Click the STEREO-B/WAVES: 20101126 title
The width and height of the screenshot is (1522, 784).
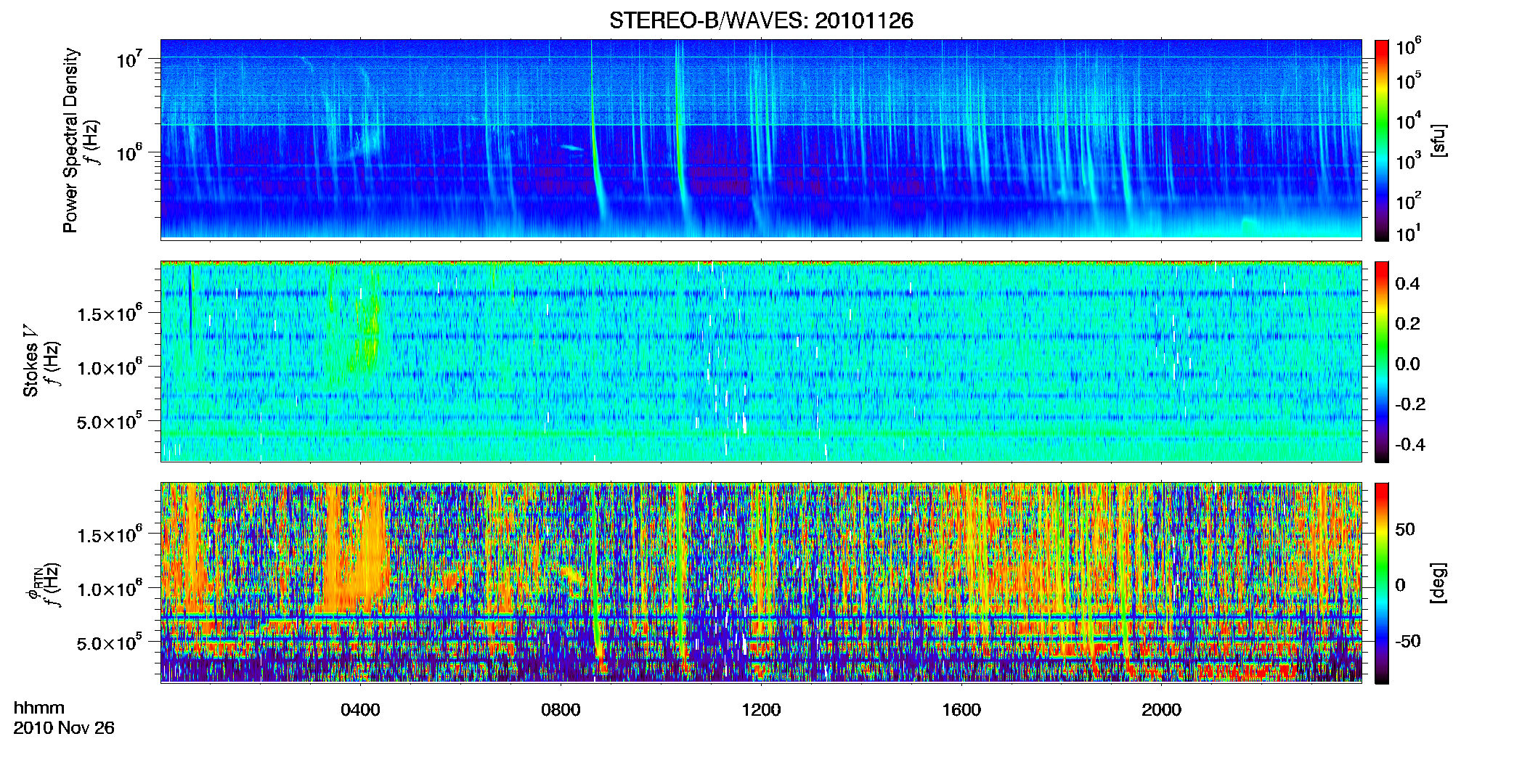(761, 20)
